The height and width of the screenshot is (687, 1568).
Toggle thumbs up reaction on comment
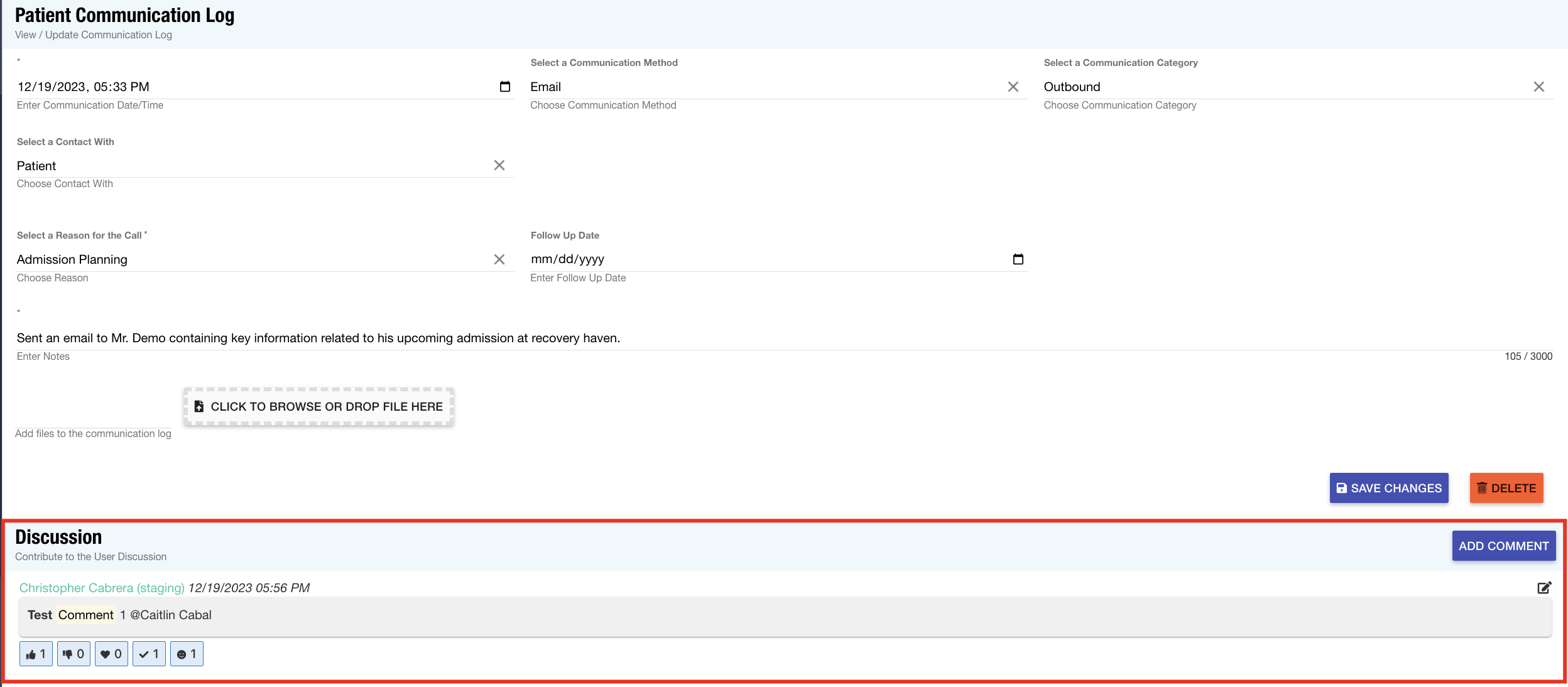[x=36, y=654]
